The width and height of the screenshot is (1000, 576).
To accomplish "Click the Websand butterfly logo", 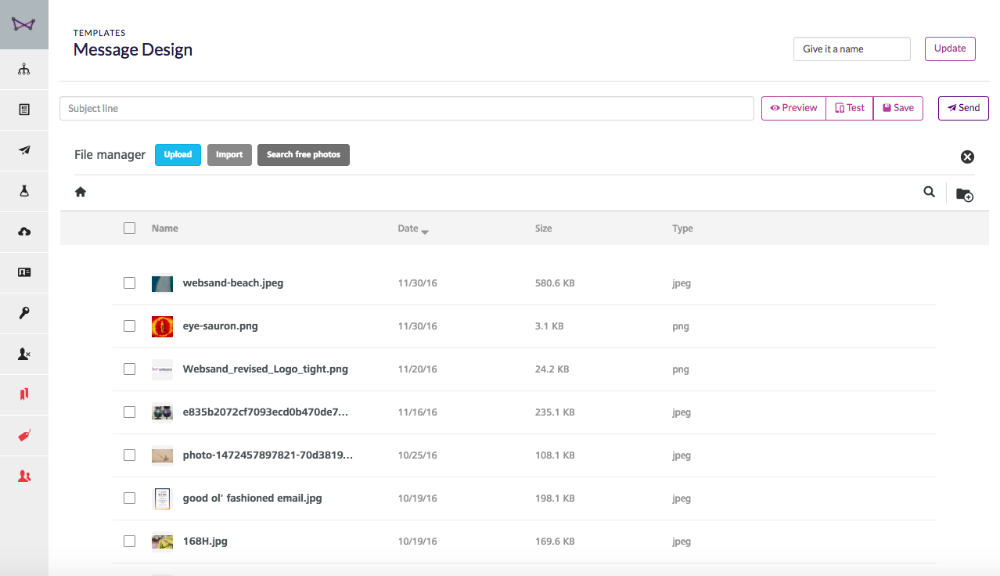I will [24, 24].
